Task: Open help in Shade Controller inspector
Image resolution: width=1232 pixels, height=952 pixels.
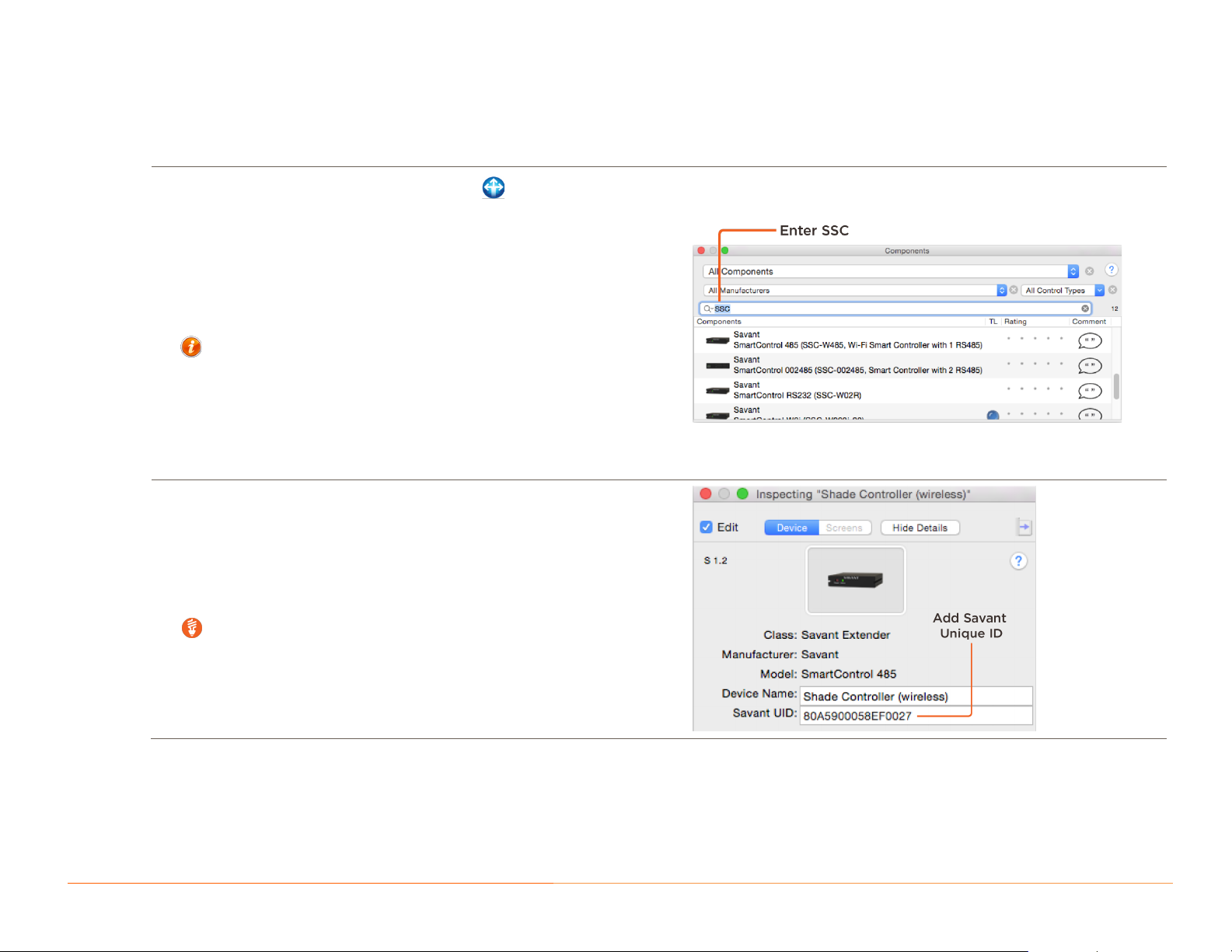Action: coord(1018,561)
